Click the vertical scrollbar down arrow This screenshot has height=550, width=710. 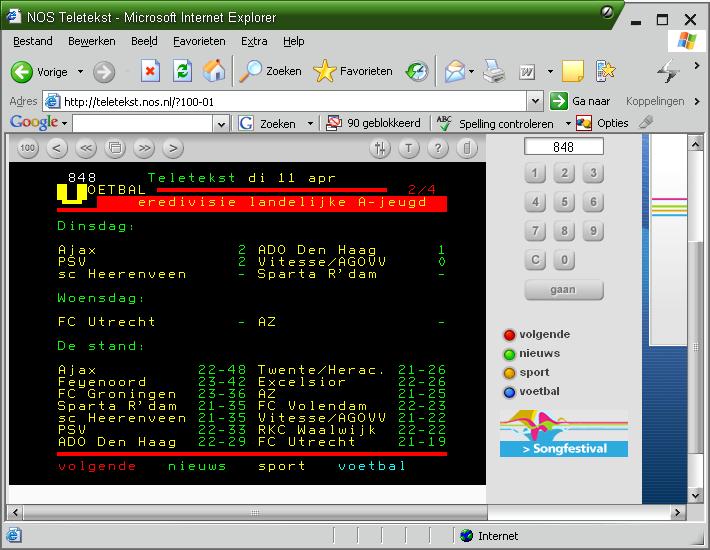[696, 495]
